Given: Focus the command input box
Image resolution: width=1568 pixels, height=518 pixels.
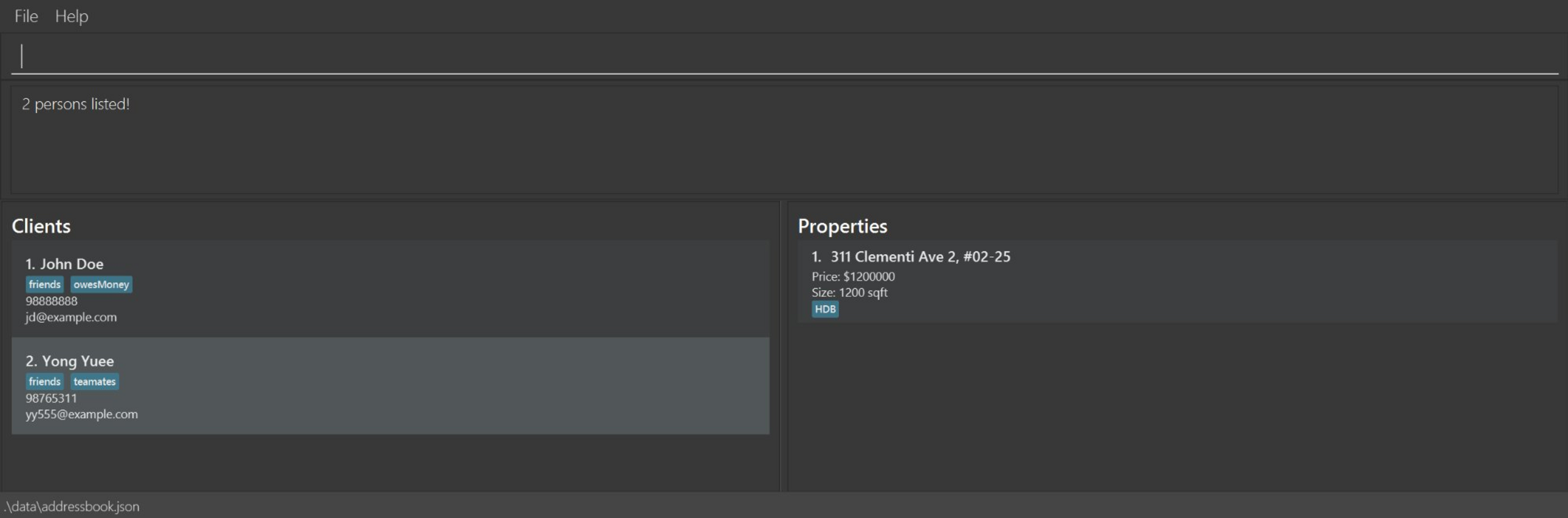Looking at the screenshot, I should 783,56.
